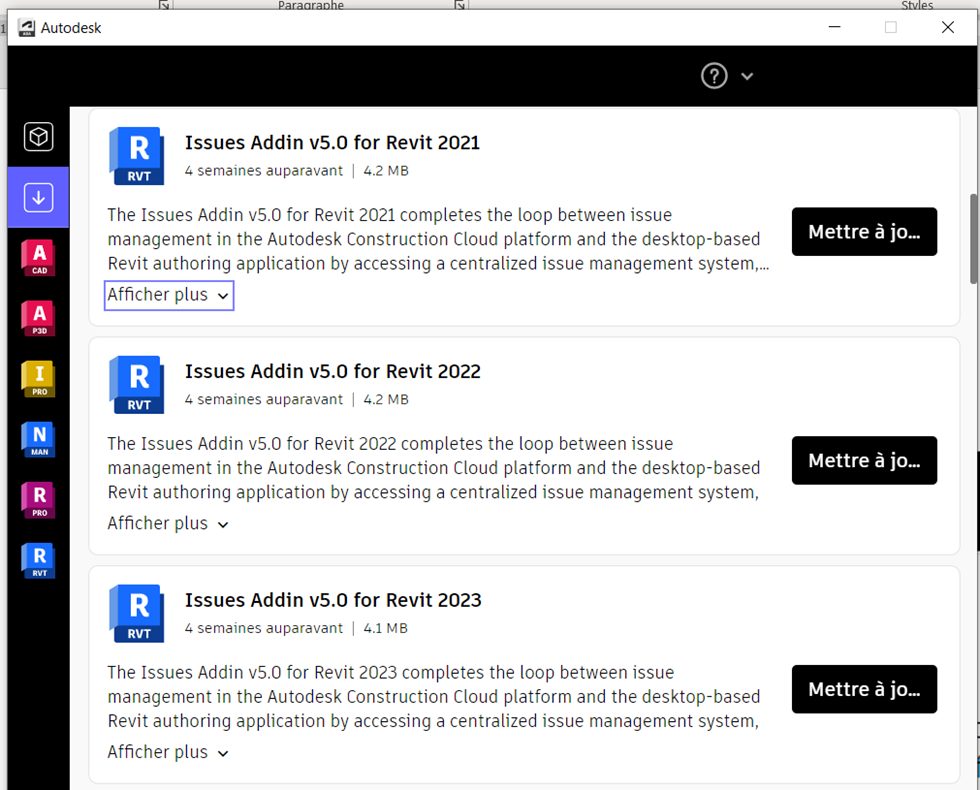
Task: Expand Afficher plus for Revit 2021 addin
Action: click(x=169, y=295)
